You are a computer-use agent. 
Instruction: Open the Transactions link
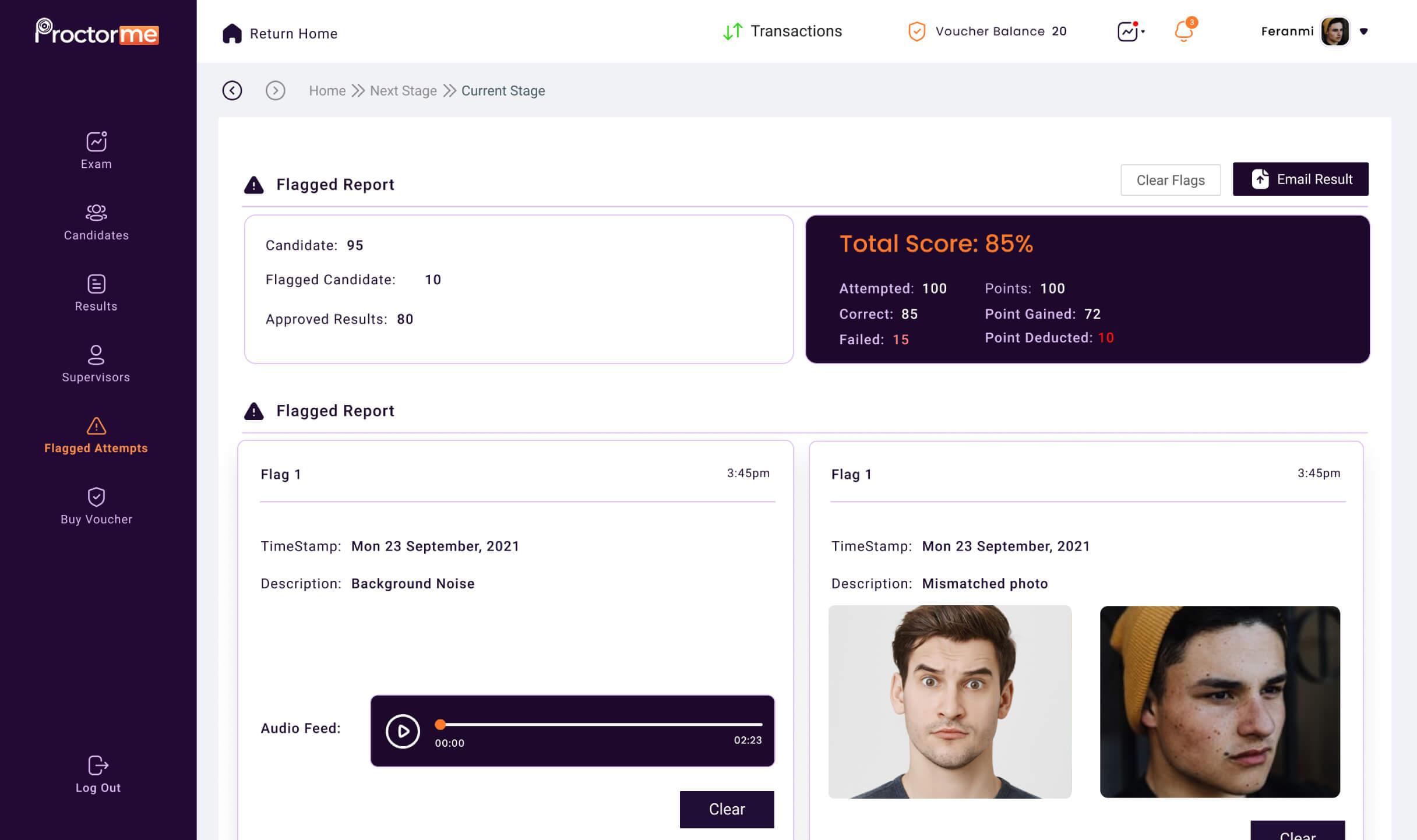click(x=796, y=31)
